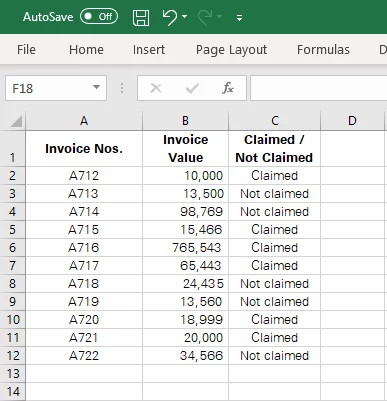
Task: Select the Claimed status cell for A721
Action: pyautogui.click(x=275, y=338)
